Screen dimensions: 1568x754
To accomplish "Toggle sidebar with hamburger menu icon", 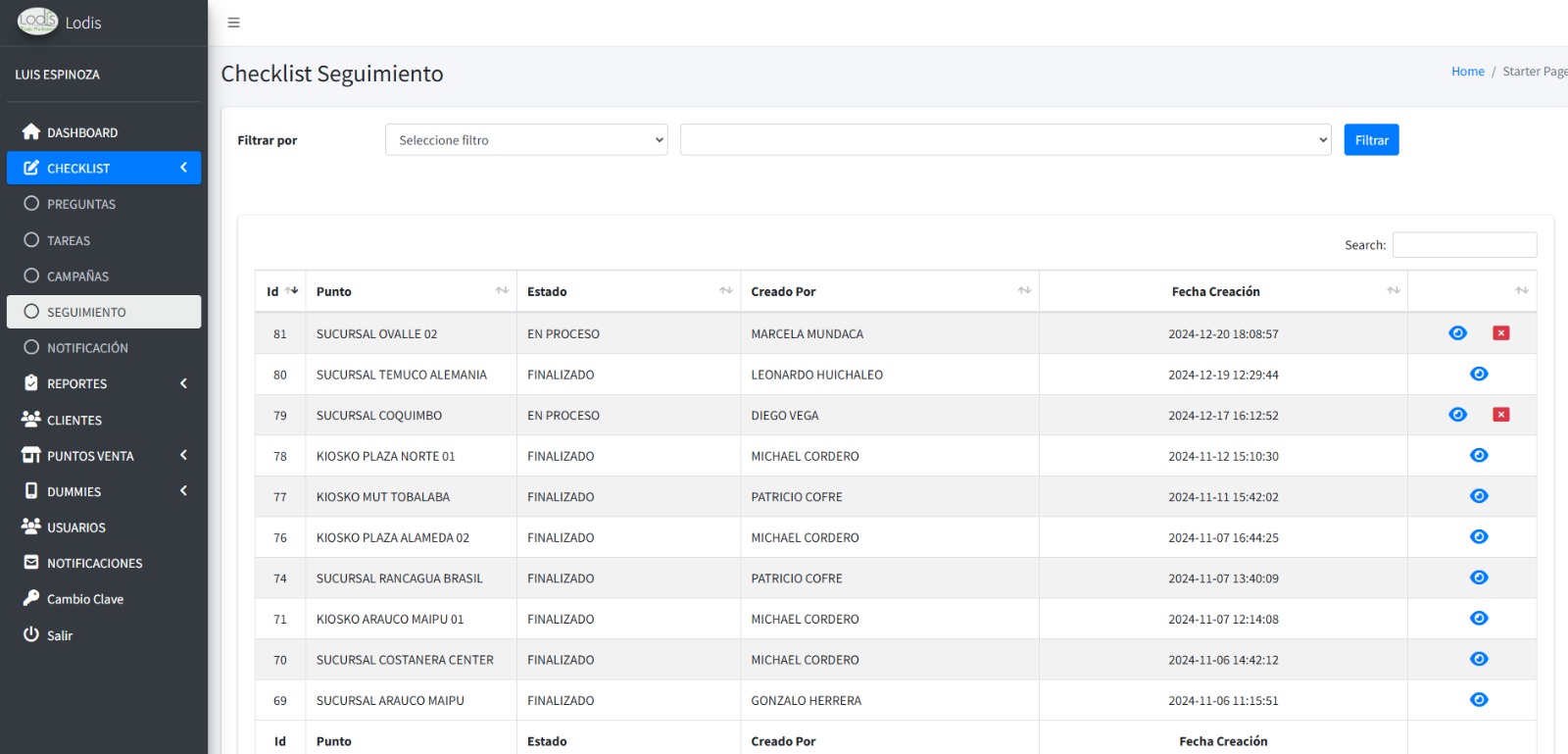I will click(233, 23).
